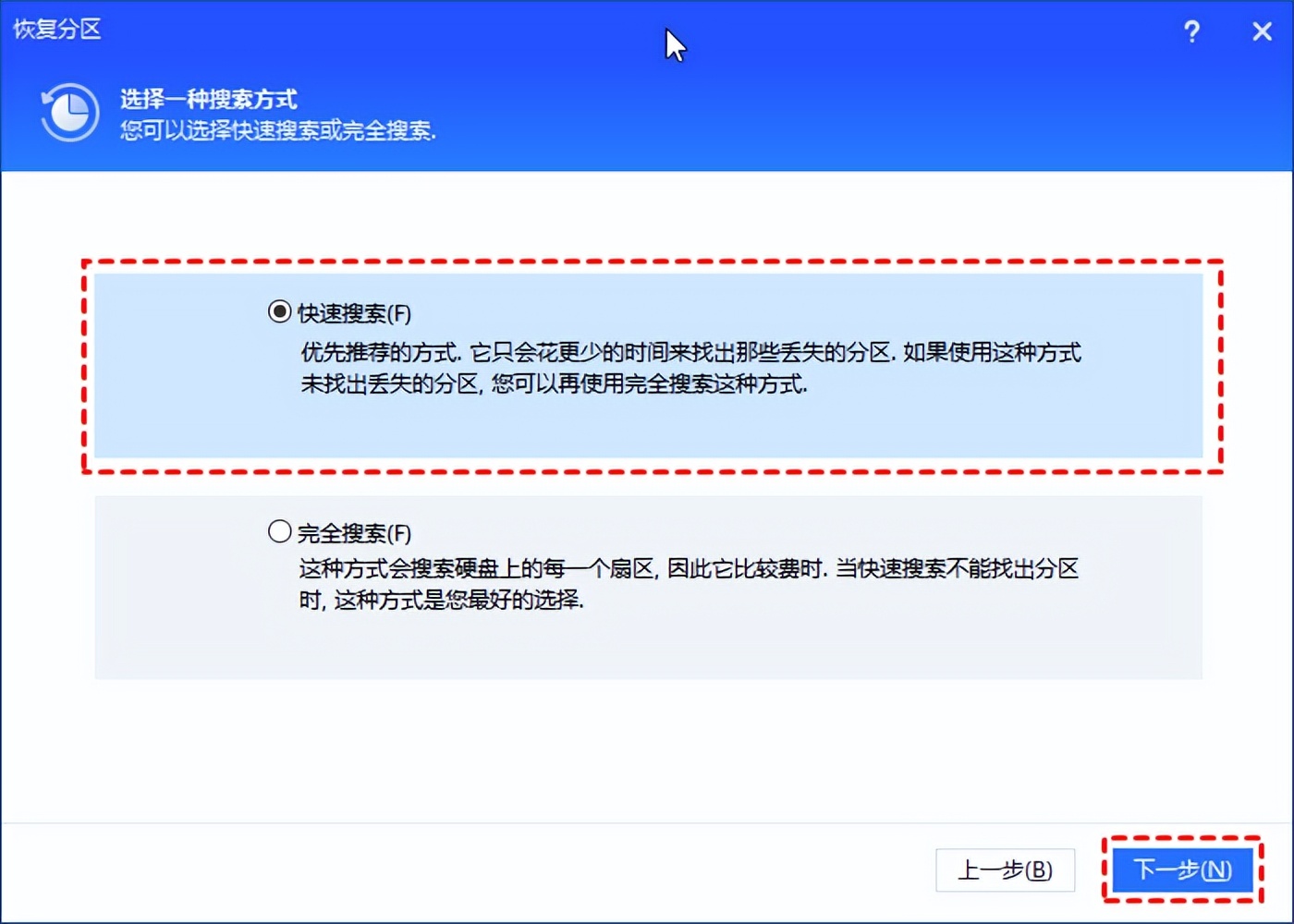Screen dimensions: 1294x924
Task: Select the 完全搜索(F) radio button
Action: [278, 531]
